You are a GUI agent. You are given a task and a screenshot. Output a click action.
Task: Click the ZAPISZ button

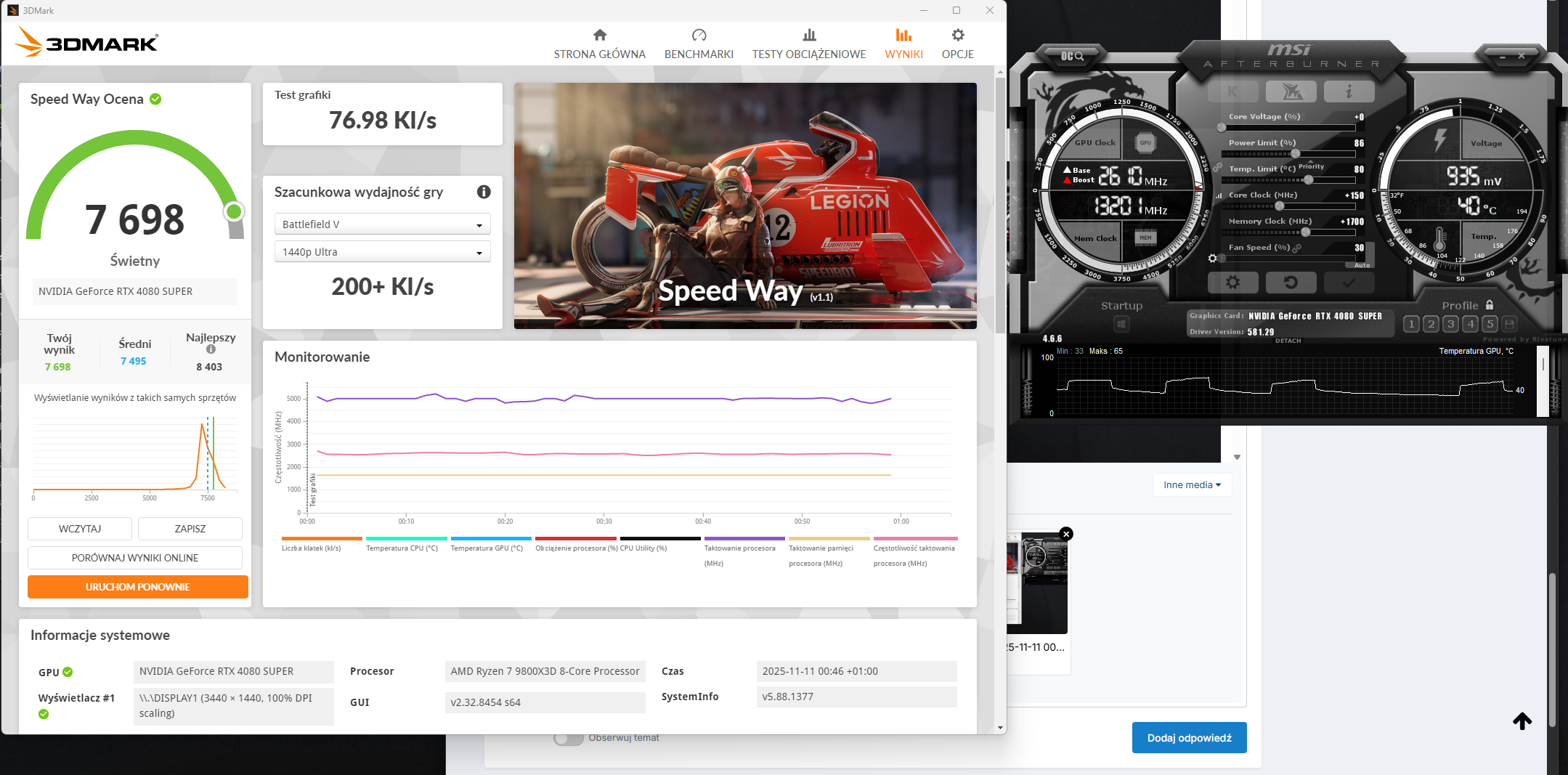190,529
